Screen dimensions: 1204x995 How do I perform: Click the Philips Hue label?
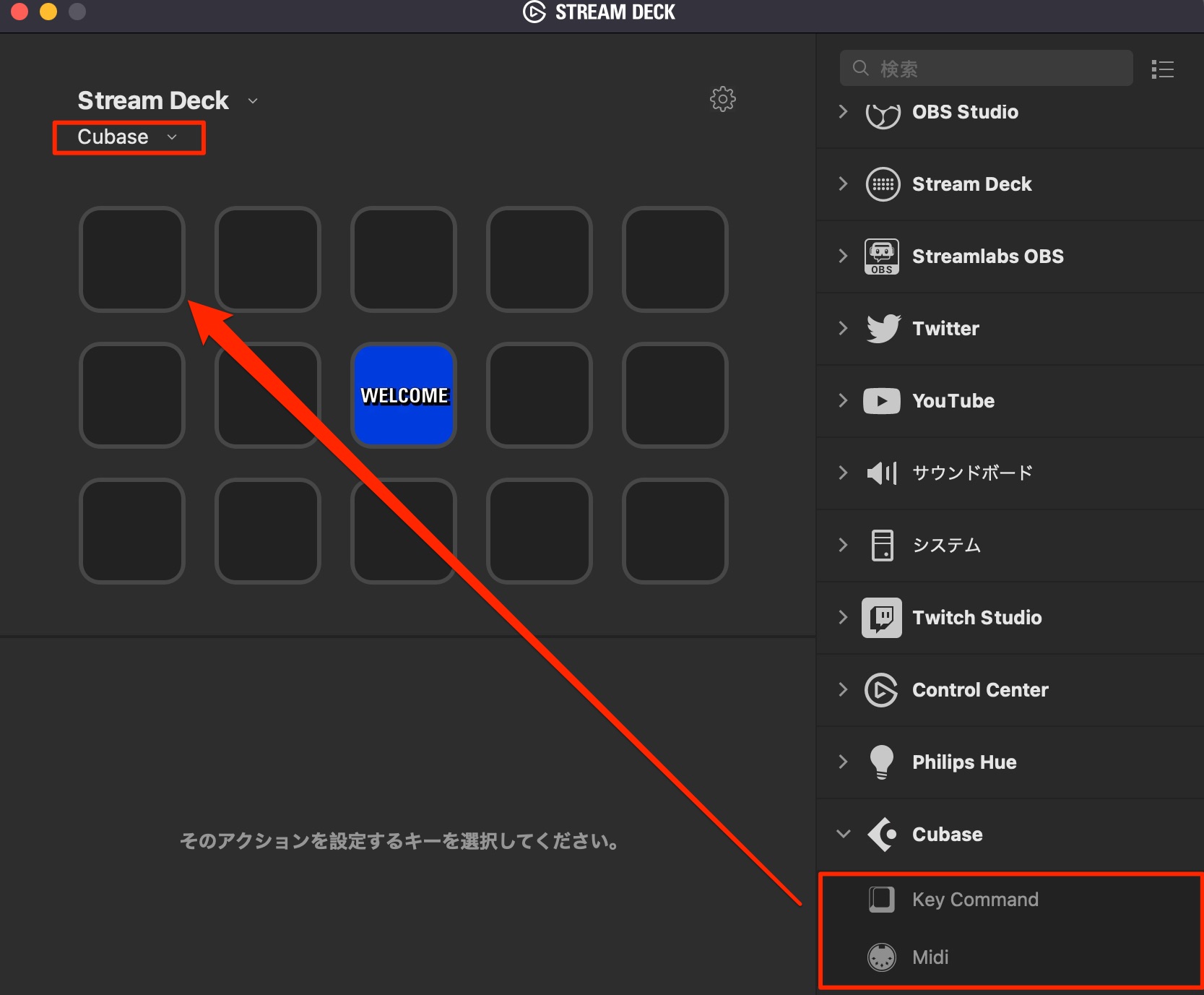tap(964, 762)
